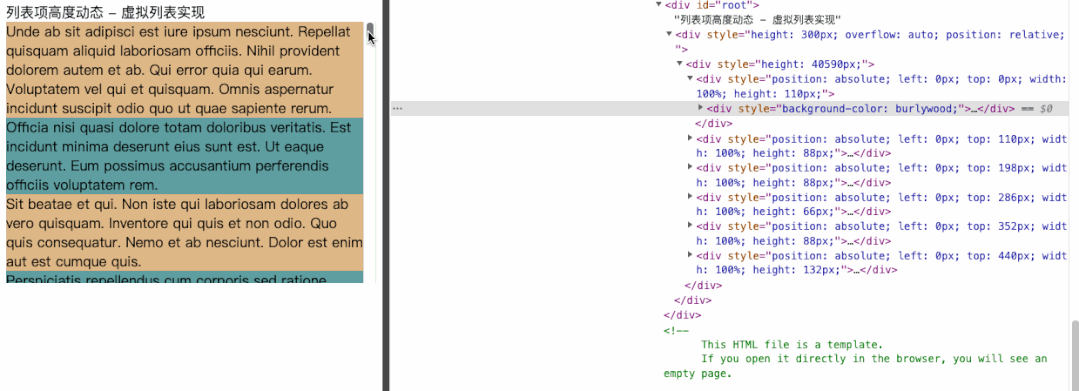
Task: Select the HTML template comment text
Action: 855,352
